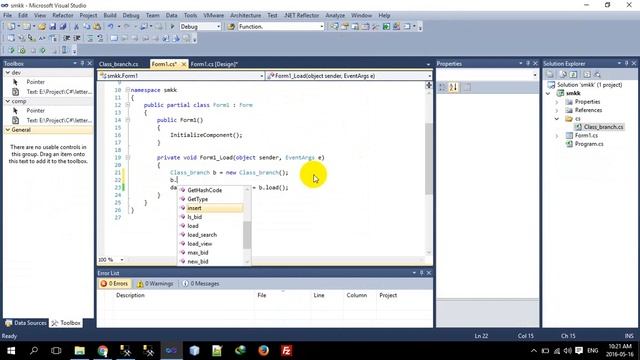Viewport: 640px width, 360px height.
Task: Switch to the Form1.cs [Design] tab
Action: point(214,64)
